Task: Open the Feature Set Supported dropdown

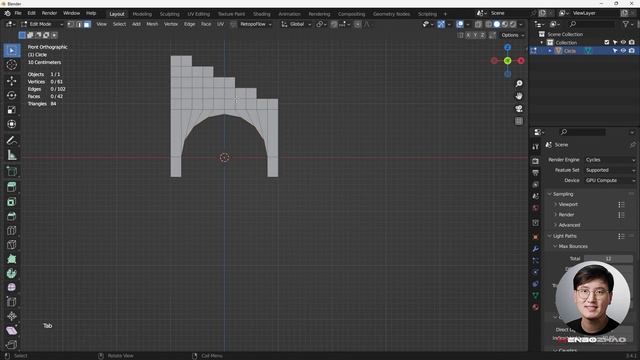Action: click(x=610, y=170)
